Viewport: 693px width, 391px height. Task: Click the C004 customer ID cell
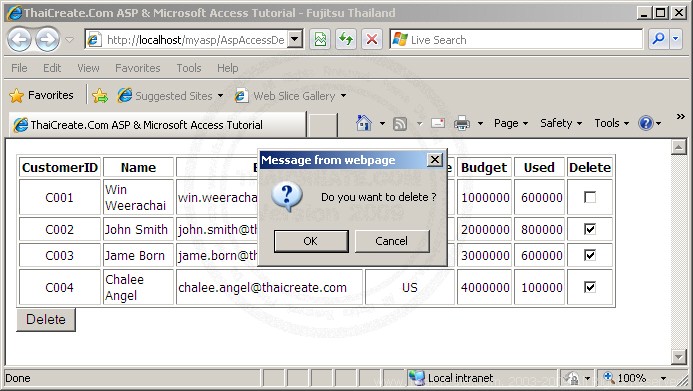pos(60,287)
